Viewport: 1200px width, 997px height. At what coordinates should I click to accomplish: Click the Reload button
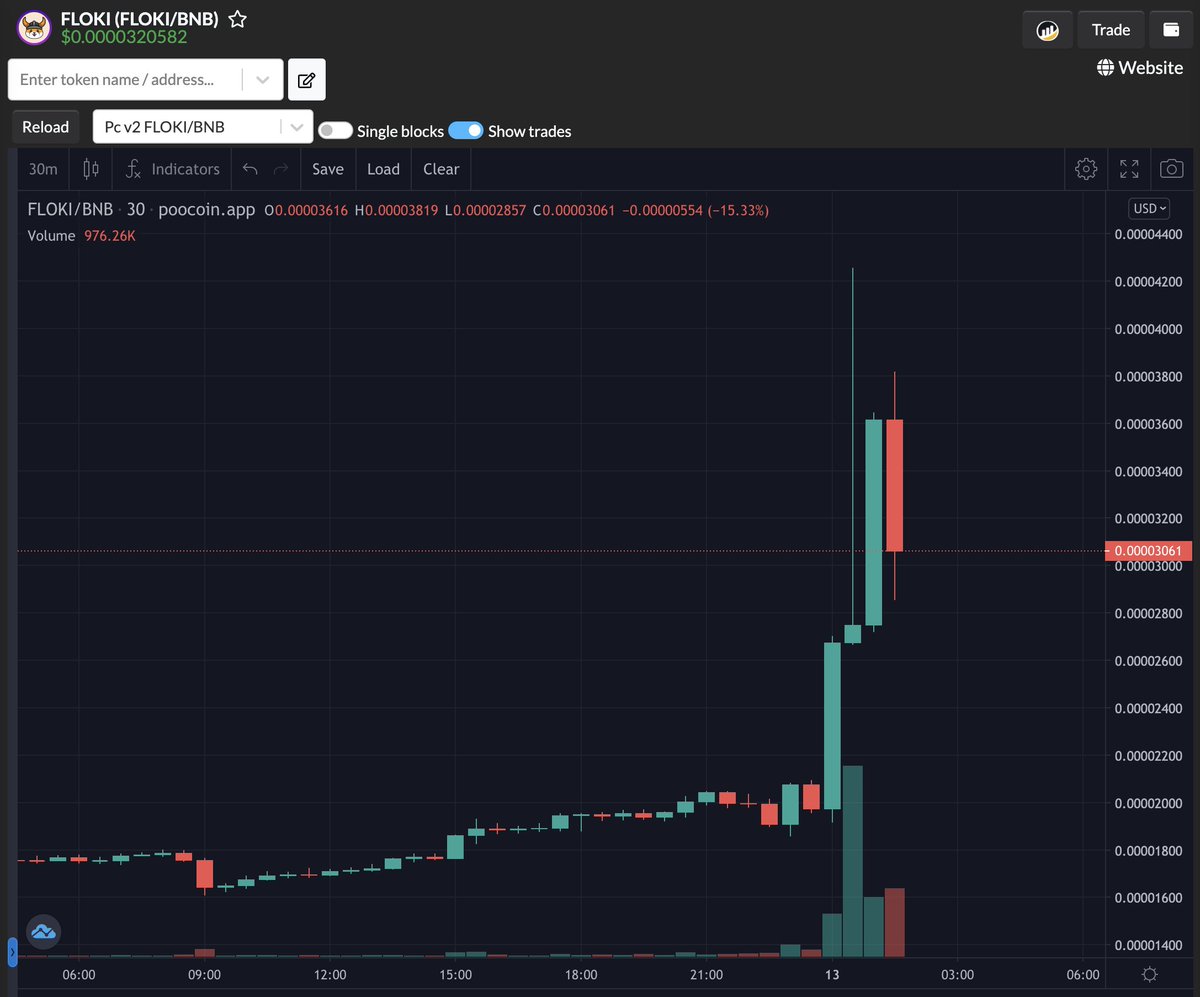pyautogui.click(x=45, y=127)
